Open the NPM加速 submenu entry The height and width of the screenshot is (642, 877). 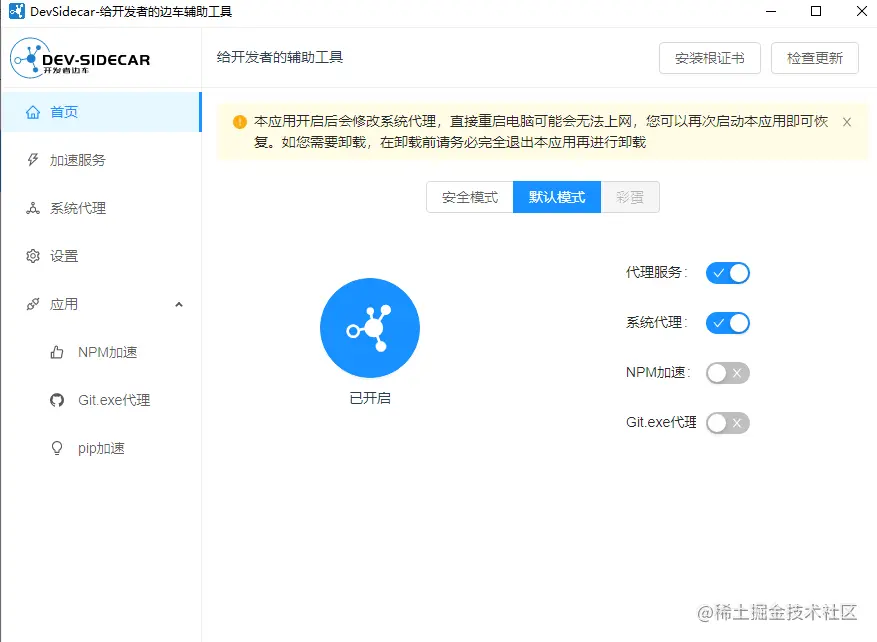(101, 352)
